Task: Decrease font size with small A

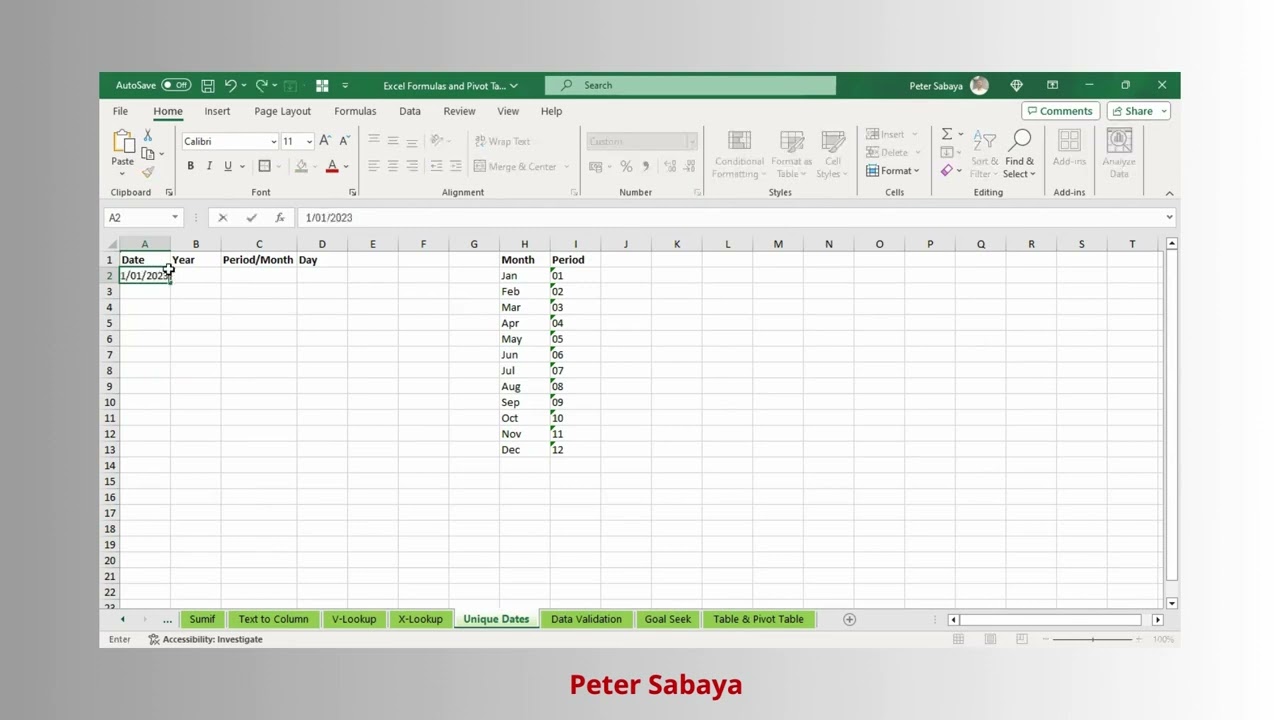Action: (345, 141)
